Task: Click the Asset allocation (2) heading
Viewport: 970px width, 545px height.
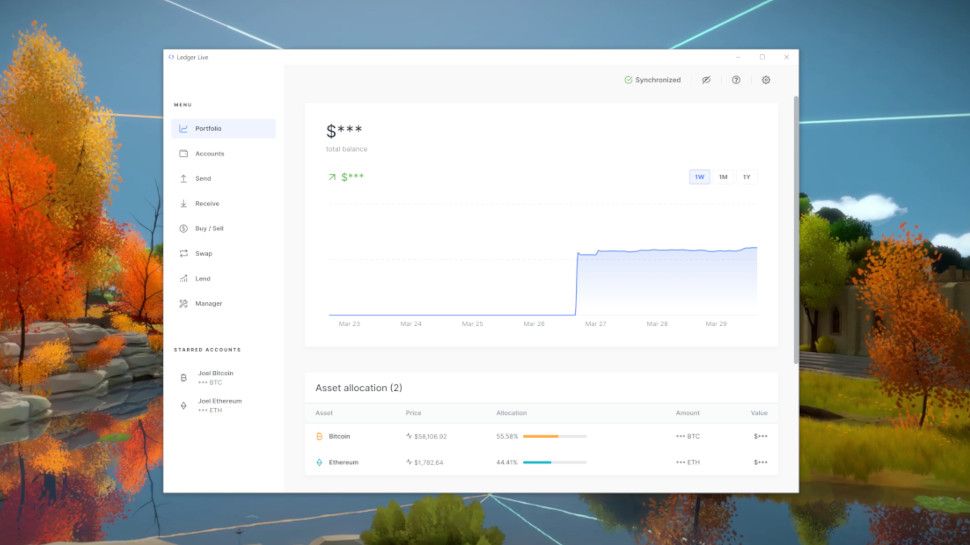Action: pos(359,388)
